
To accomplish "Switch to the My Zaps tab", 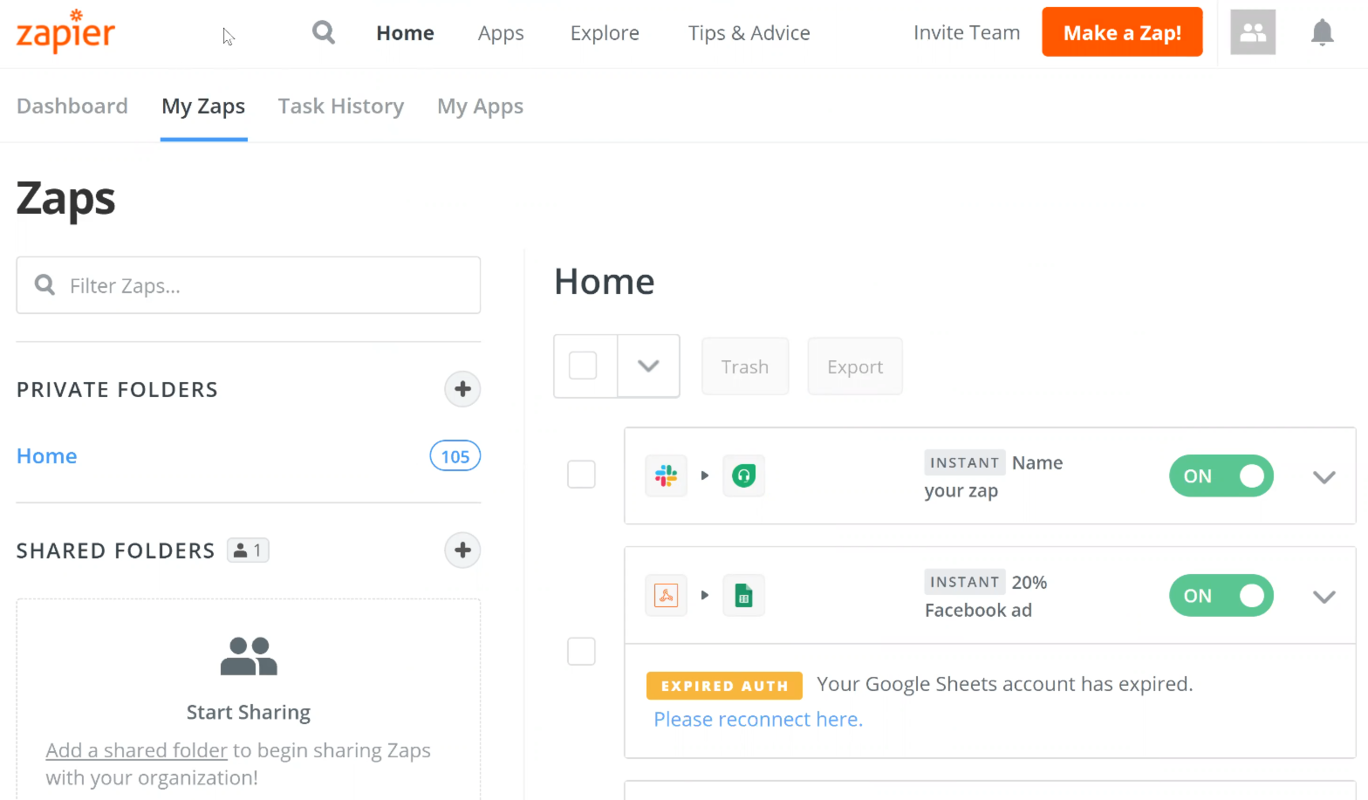I will [x=203, y=106].
